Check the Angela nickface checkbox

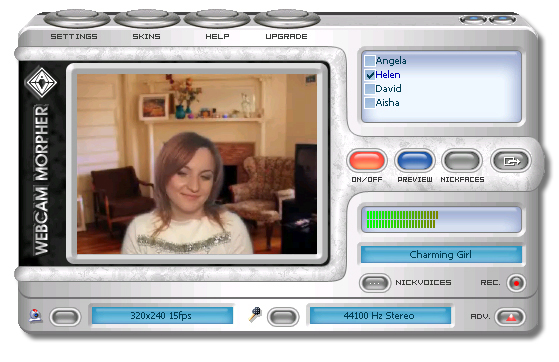[x=370, y=61]
